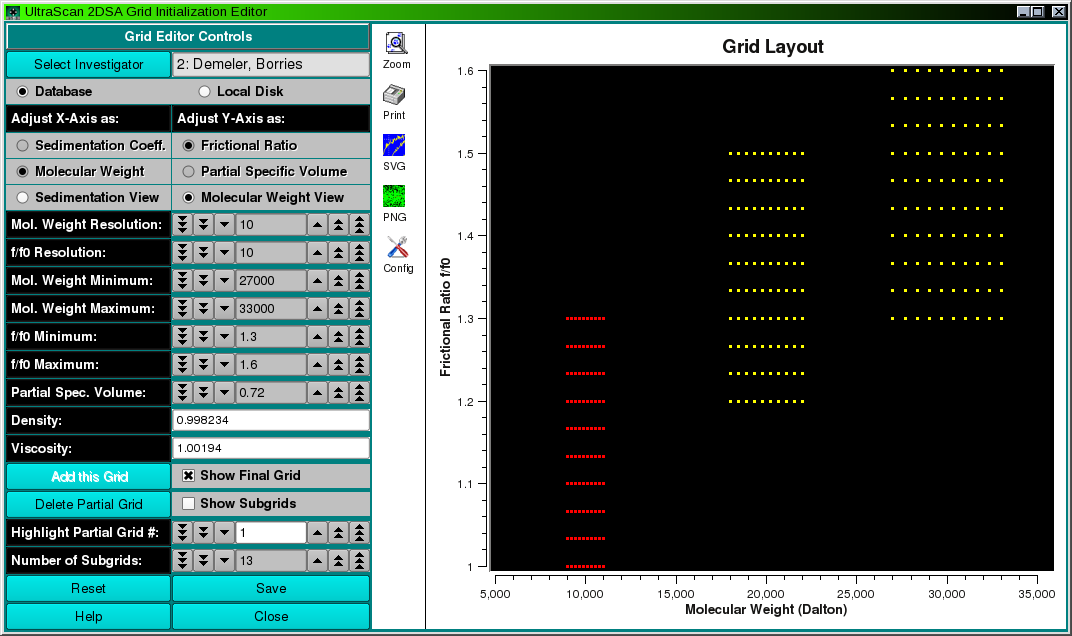Reset the grid editor
Screen dimensions: 1072x636
pyautogui.click(x=88, y=588)
